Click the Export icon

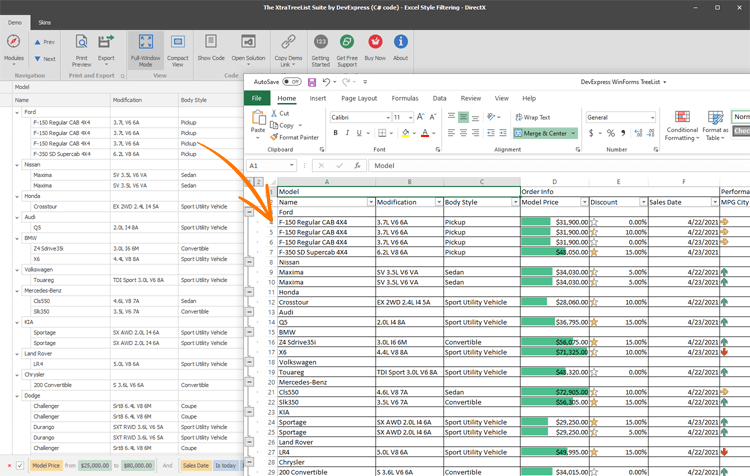pos(106,42)
